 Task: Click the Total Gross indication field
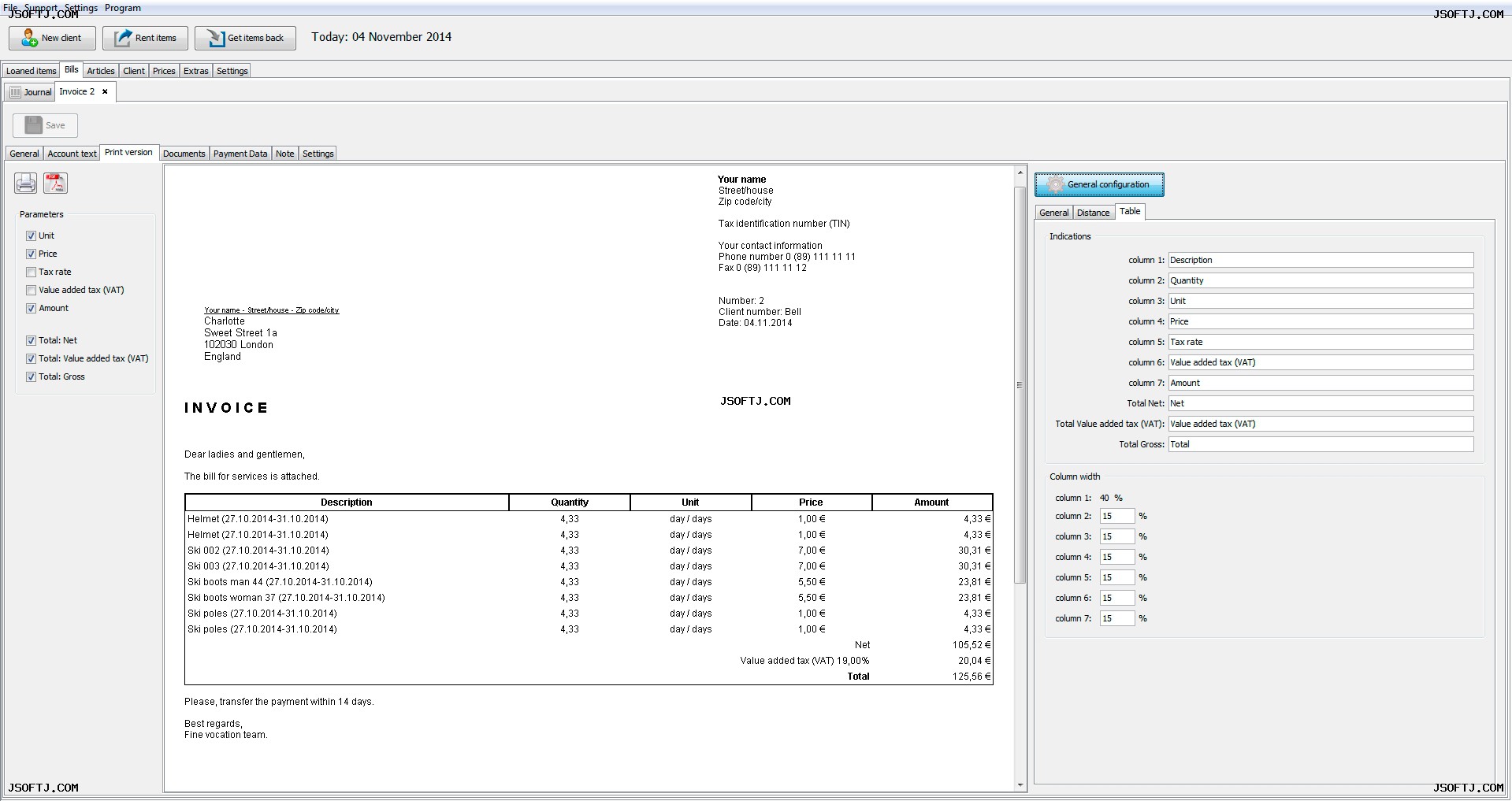(x=1321, y=444)
